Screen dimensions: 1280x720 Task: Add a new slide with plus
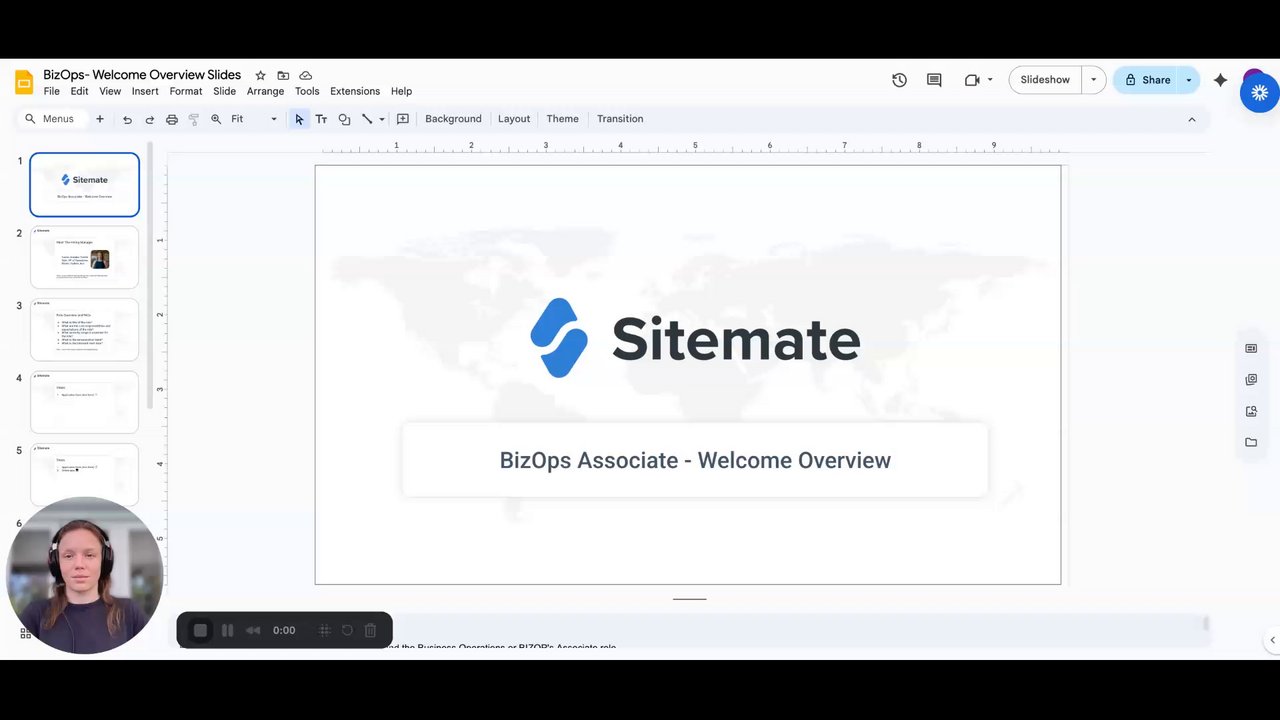(99, 119)
